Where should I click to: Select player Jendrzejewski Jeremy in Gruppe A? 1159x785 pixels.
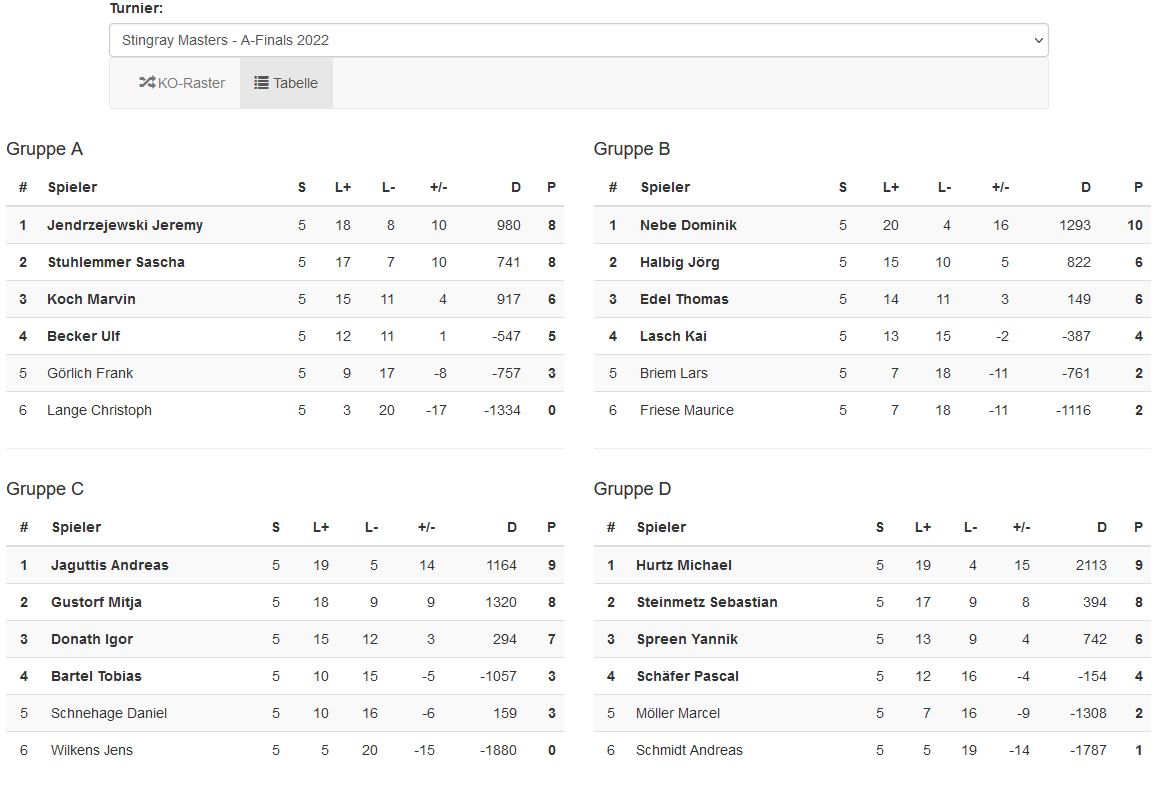click(125, 225)
